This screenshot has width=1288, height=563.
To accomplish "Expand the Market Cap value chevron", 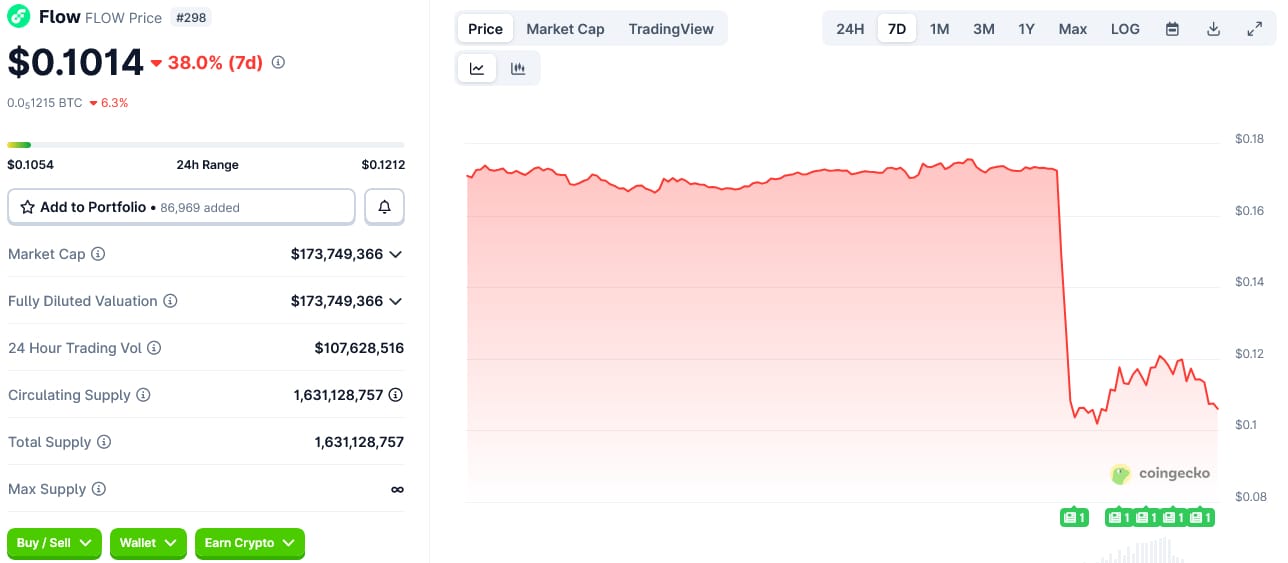I will coord(396,254).
